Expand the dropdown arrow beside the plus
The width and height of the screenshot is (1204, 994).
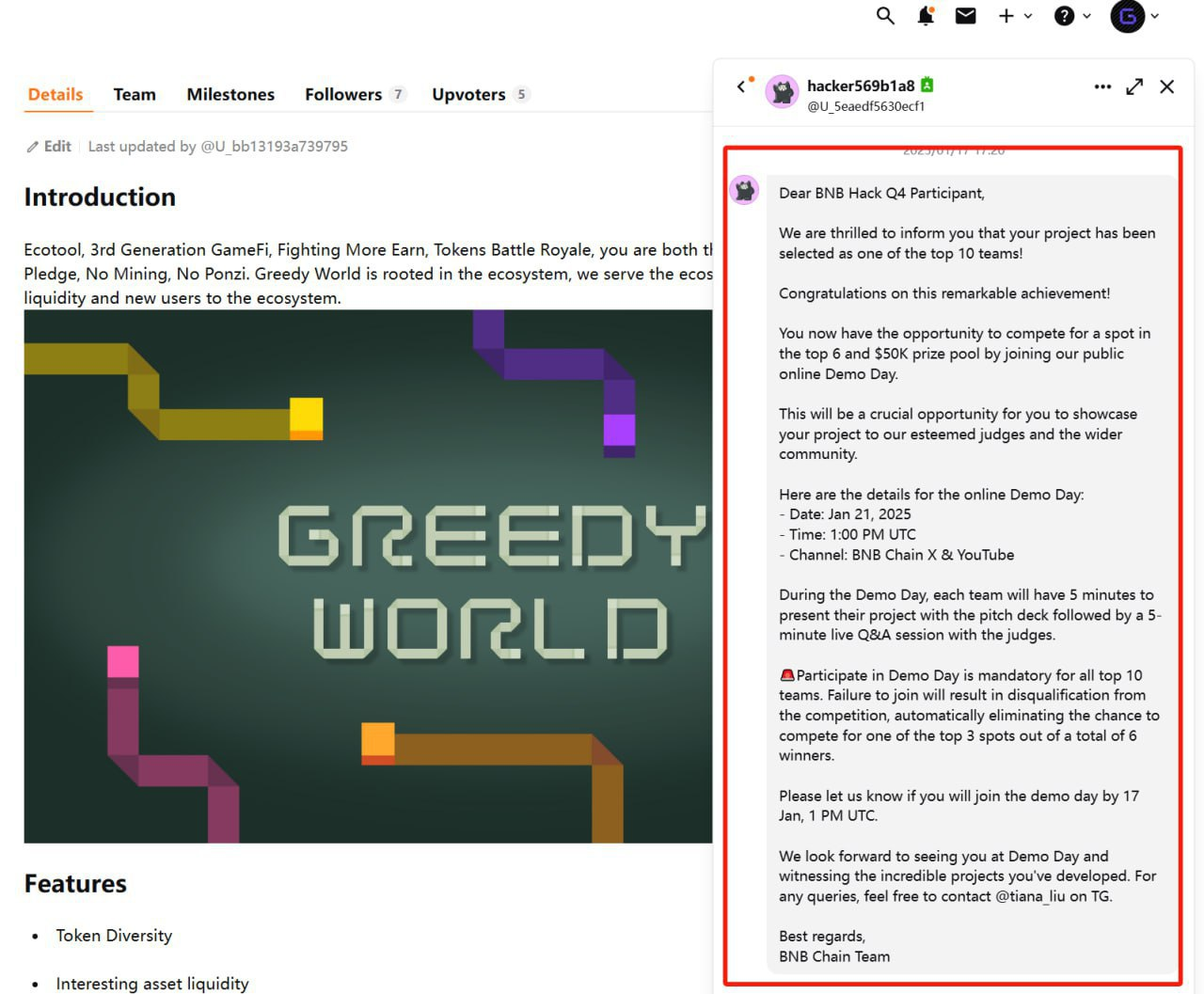(1028, 16)
